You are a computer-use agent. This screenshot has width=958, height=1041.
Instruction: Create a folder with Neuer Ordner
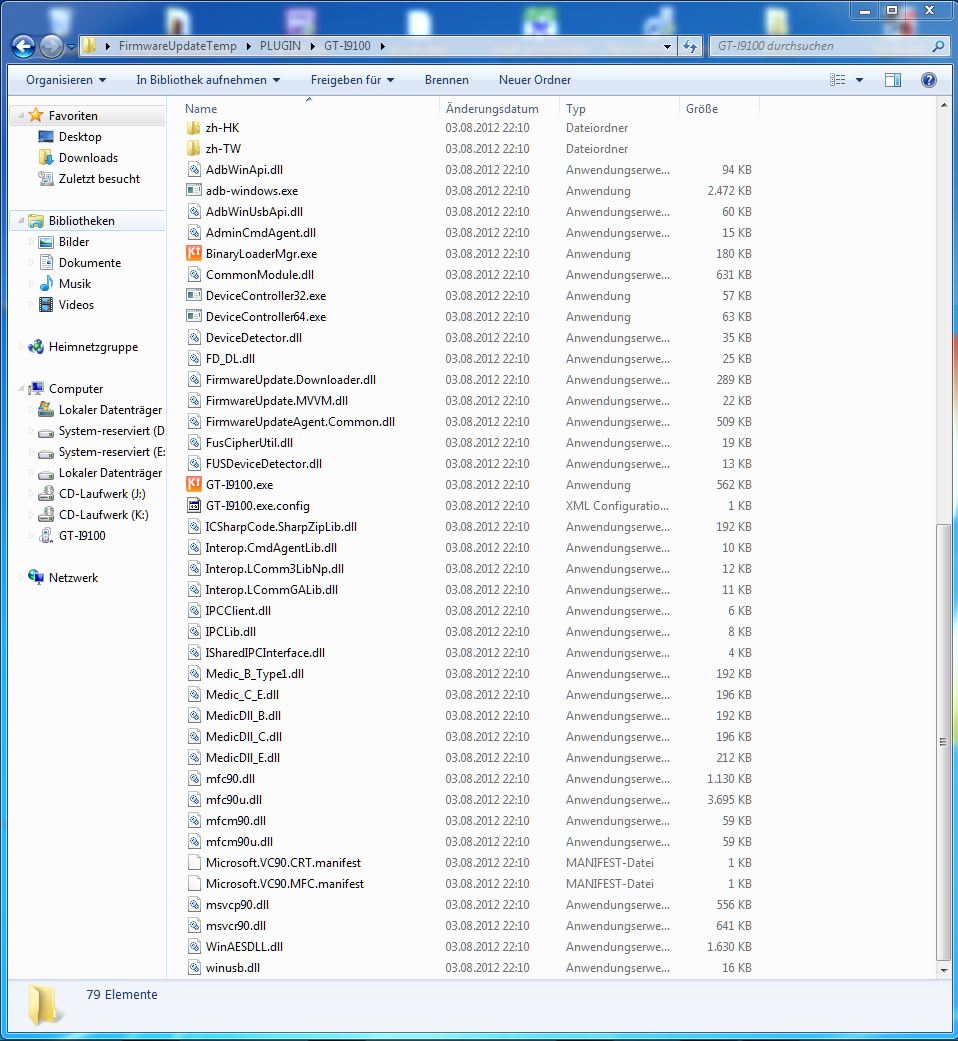coord(534,80)
